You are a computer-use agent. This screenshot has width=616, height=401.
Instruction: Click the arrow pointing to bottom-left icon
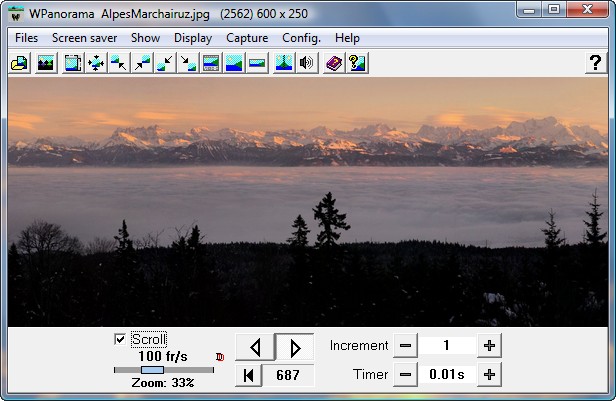click(x=165, y=63)
